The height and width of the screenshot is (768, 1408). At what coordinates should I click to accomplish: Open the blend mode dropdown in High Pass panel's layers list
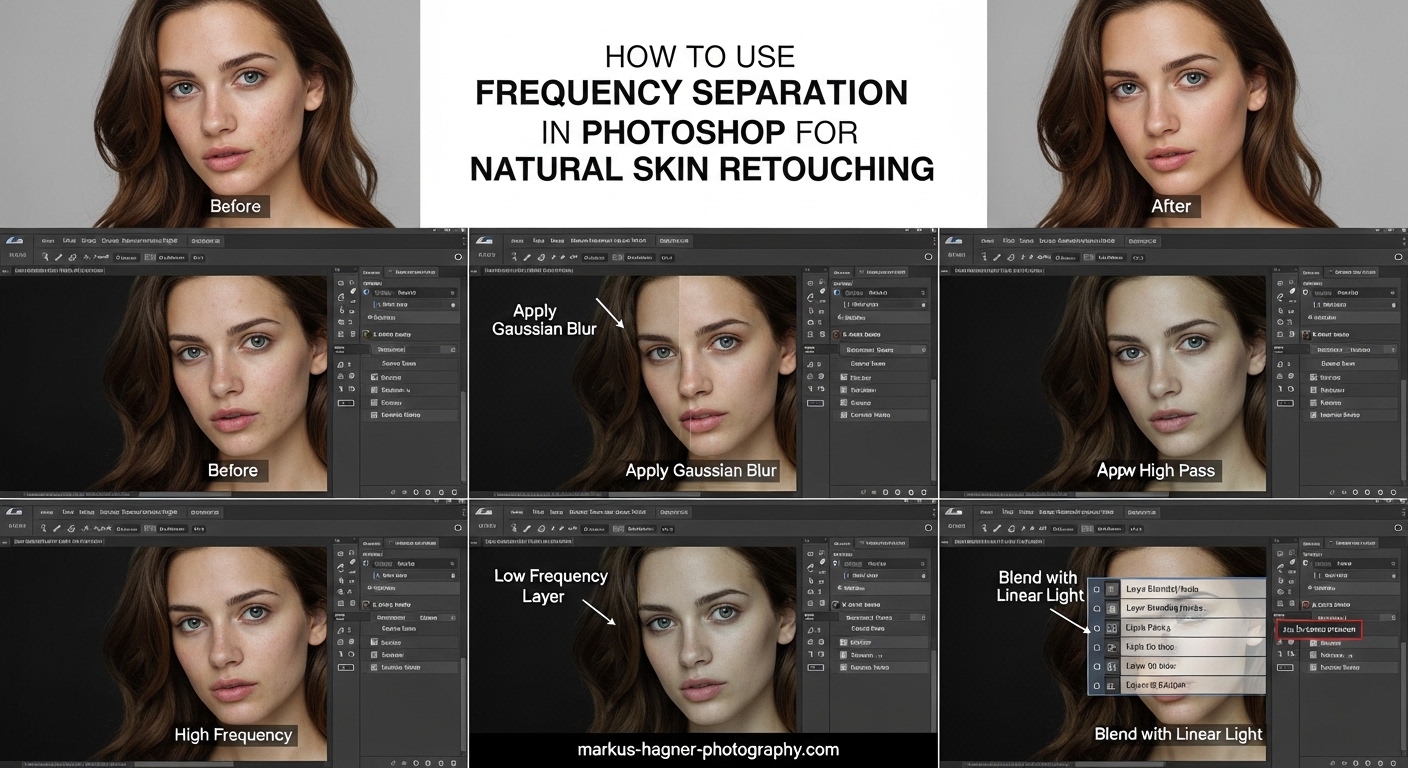[1354, 350]
